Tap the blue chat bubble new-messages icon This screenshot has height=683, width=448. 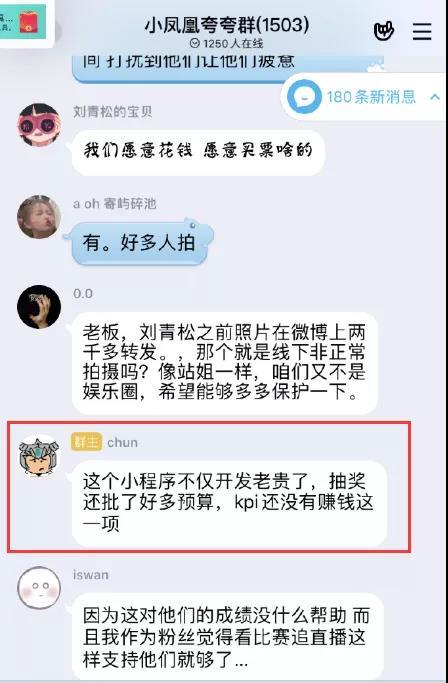[305, 97]
